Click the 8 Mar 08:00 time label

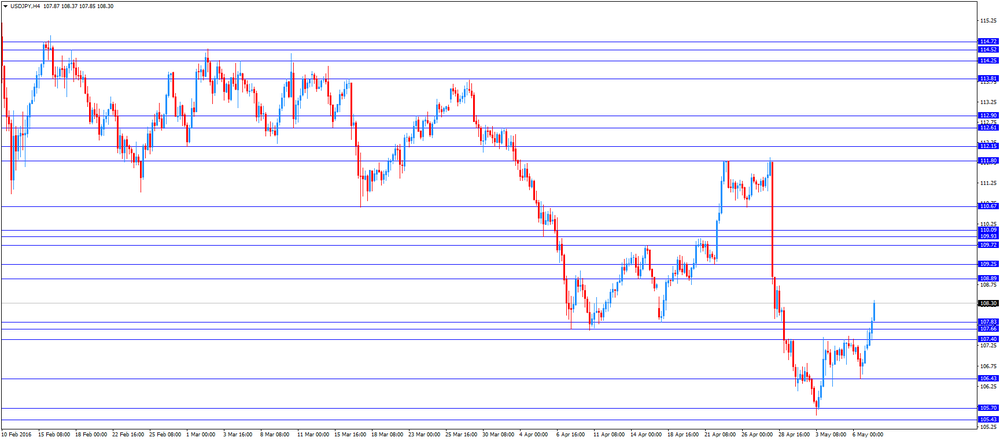[x=276, y=435]
